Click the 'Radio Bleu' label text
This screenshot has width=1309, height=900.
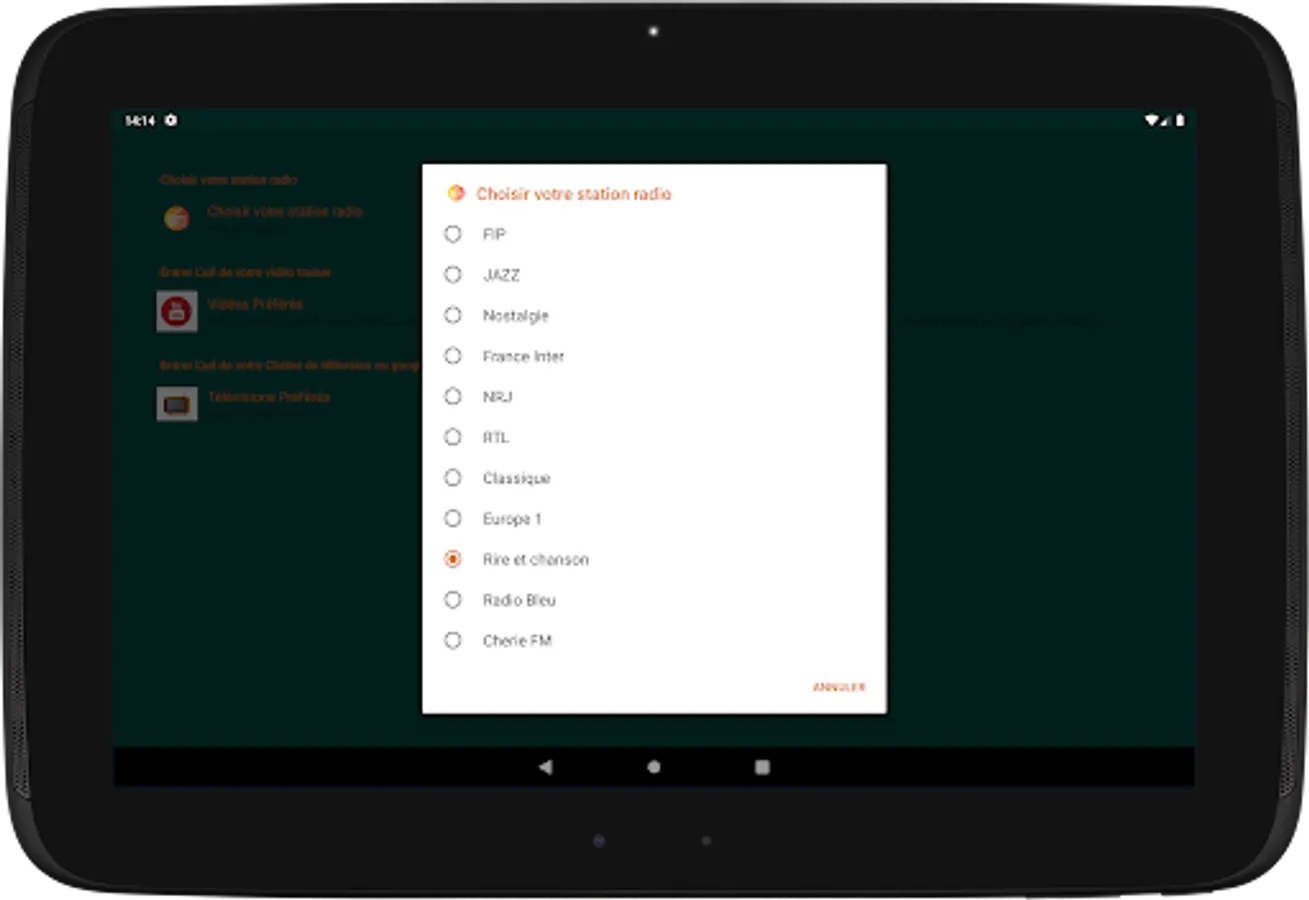pos(519,600)
